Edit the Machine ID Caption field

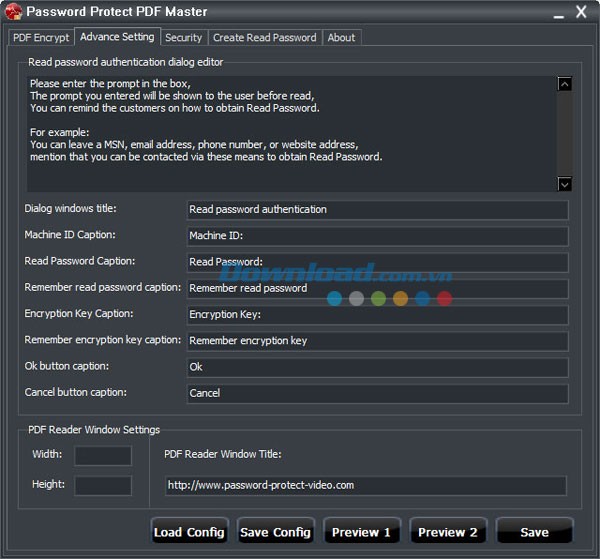pos(377,236)
